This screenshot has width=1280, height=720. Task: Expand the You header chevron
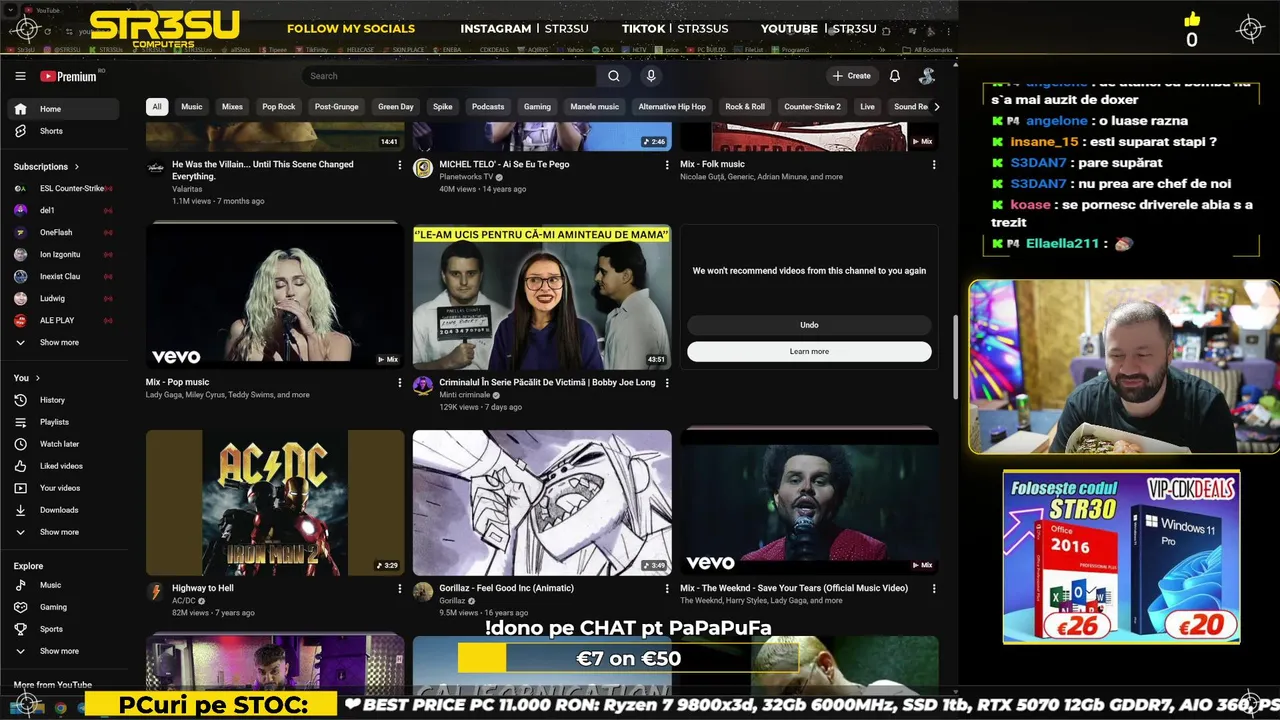38,378
